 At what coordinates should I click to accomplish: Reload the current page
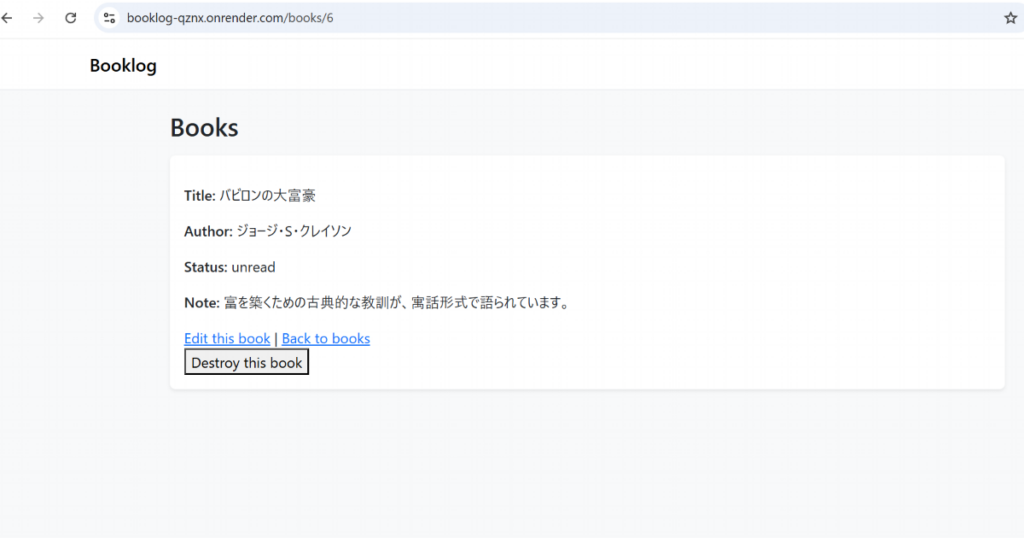[x=70, y=18]
